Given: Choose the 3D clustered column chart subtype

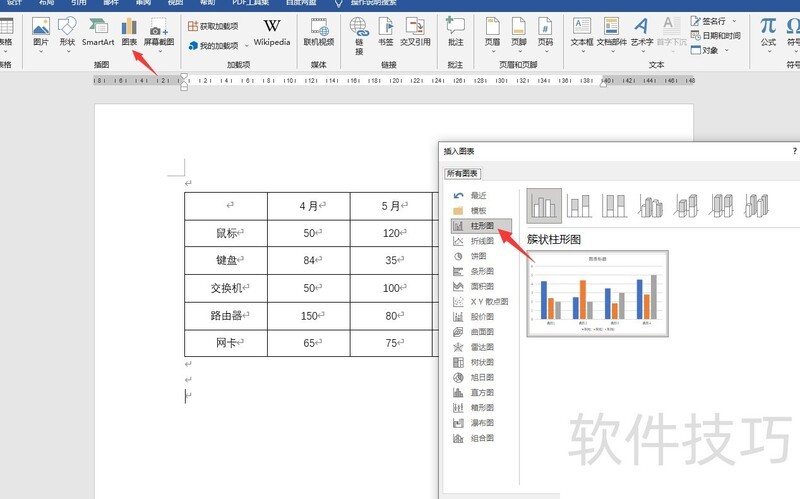Looking at the screenshot, I should [x=650, y=207].
